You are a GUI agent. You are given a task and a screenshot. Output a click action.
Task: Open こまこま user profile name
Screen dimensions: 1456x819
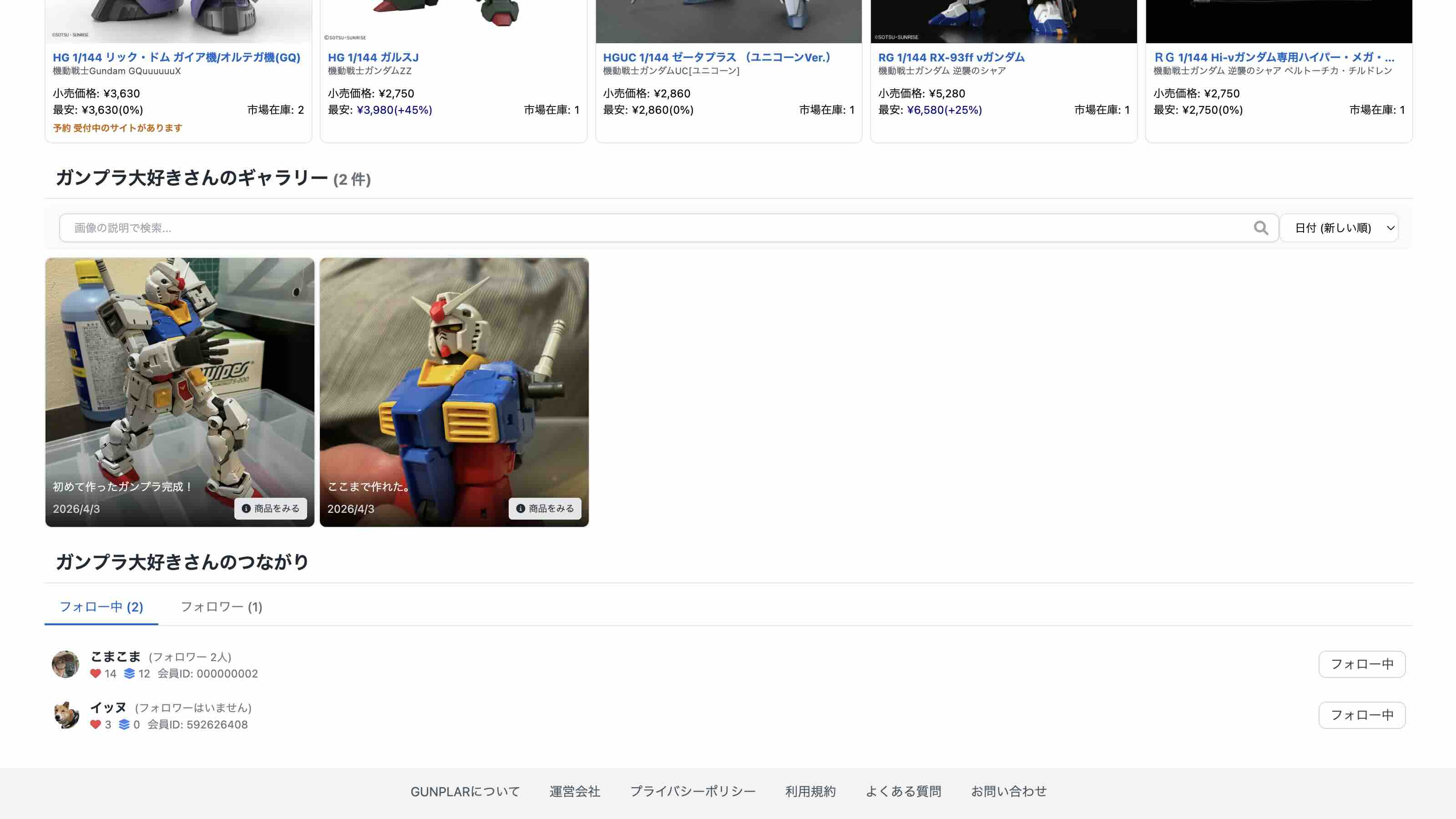pyautogui.click(x=116, y=656)
